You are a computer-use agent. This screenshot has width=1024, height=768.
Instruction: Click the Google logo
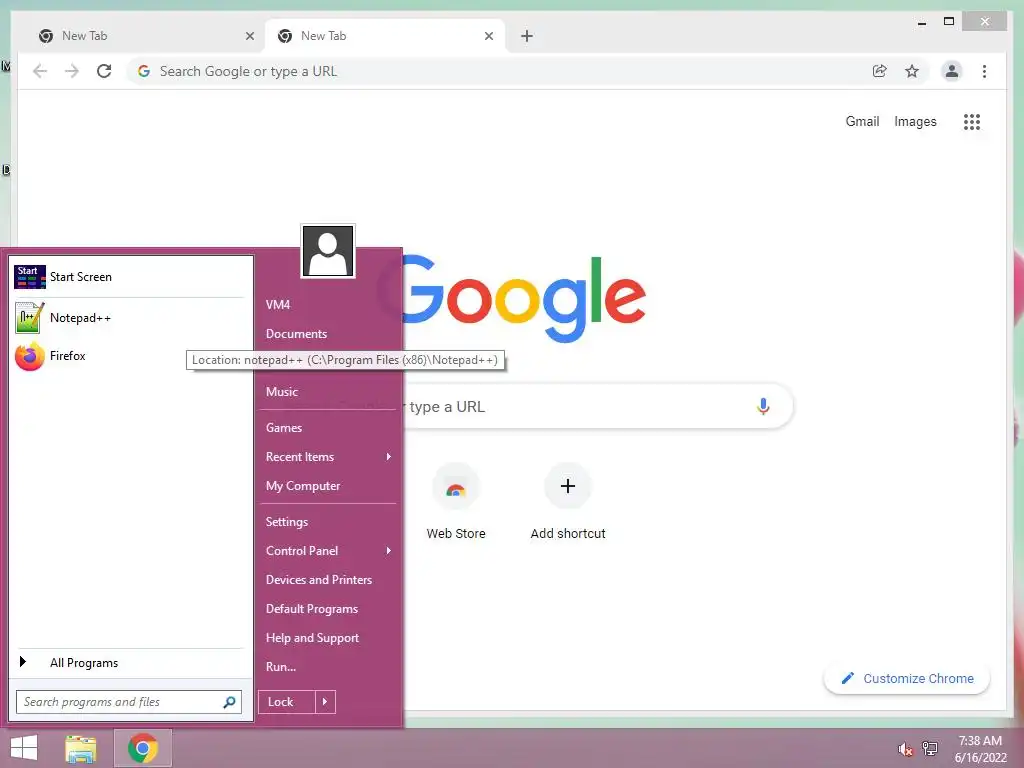pyautogui.click(x=524, y=300)
